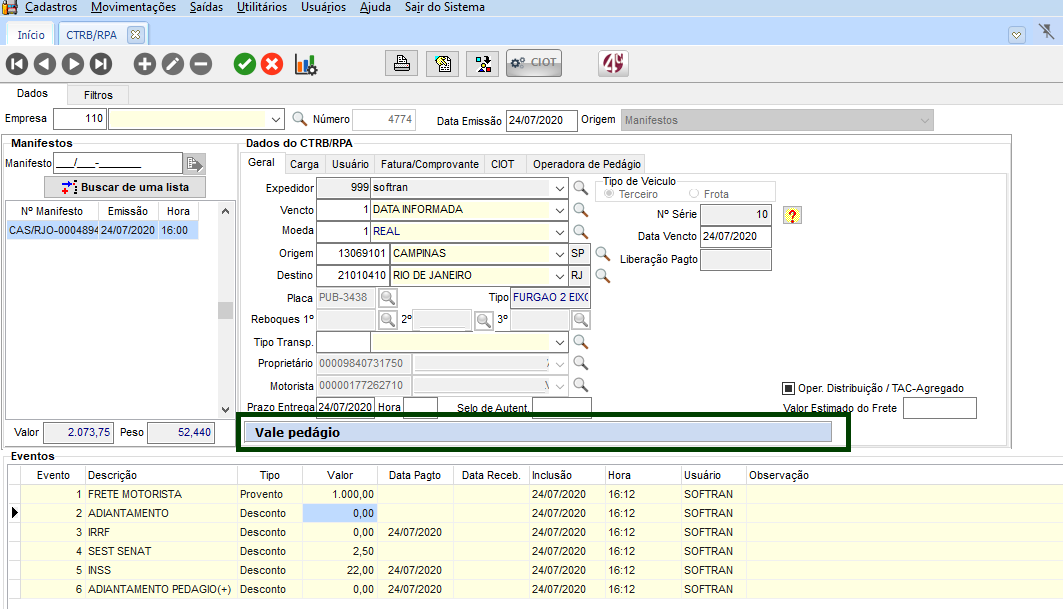1063x609 pixels.
Task: Click the Valor Estimado do Frete field
Action: [939, 408]
